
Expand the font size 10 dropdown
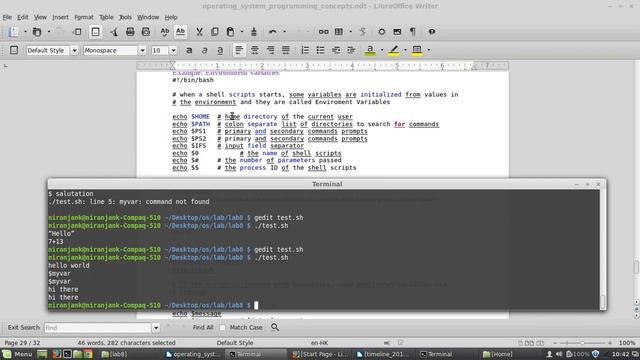pos(173,51)
